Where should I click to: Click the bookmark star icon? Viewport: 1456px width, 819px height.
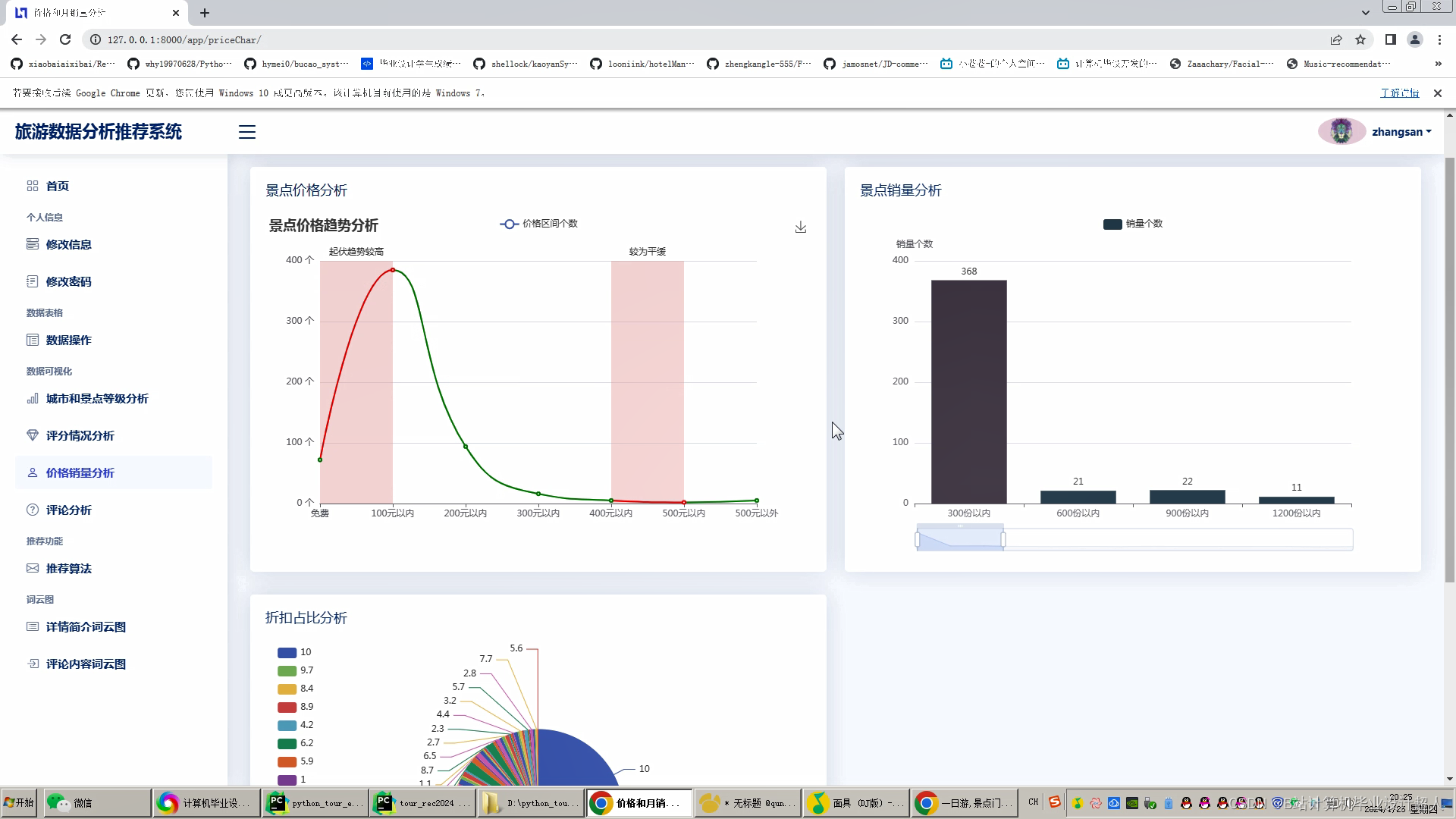[1360, 39]
